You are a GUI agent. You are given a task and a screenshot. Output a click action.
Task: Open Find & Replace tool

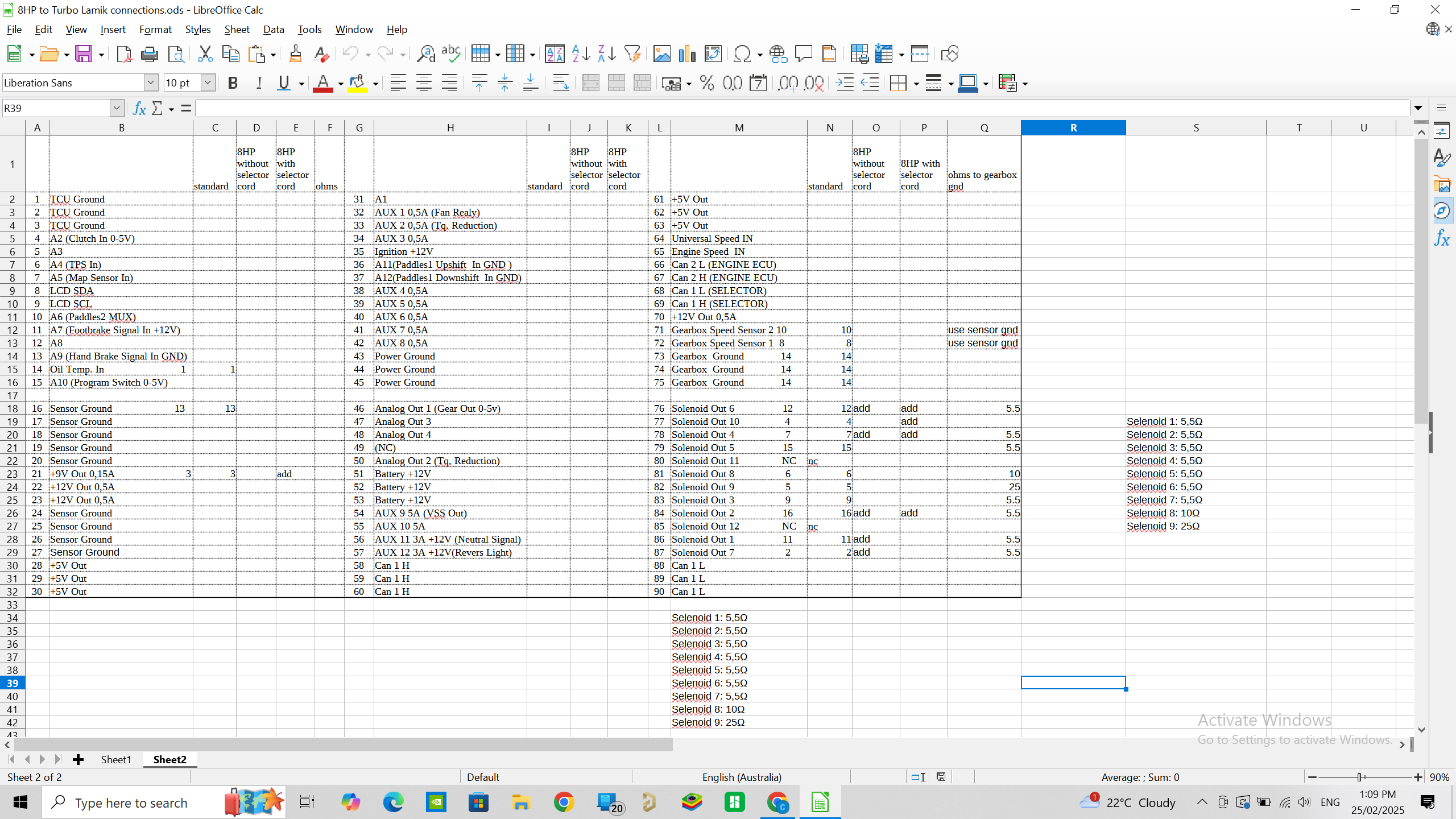[425, 54]
